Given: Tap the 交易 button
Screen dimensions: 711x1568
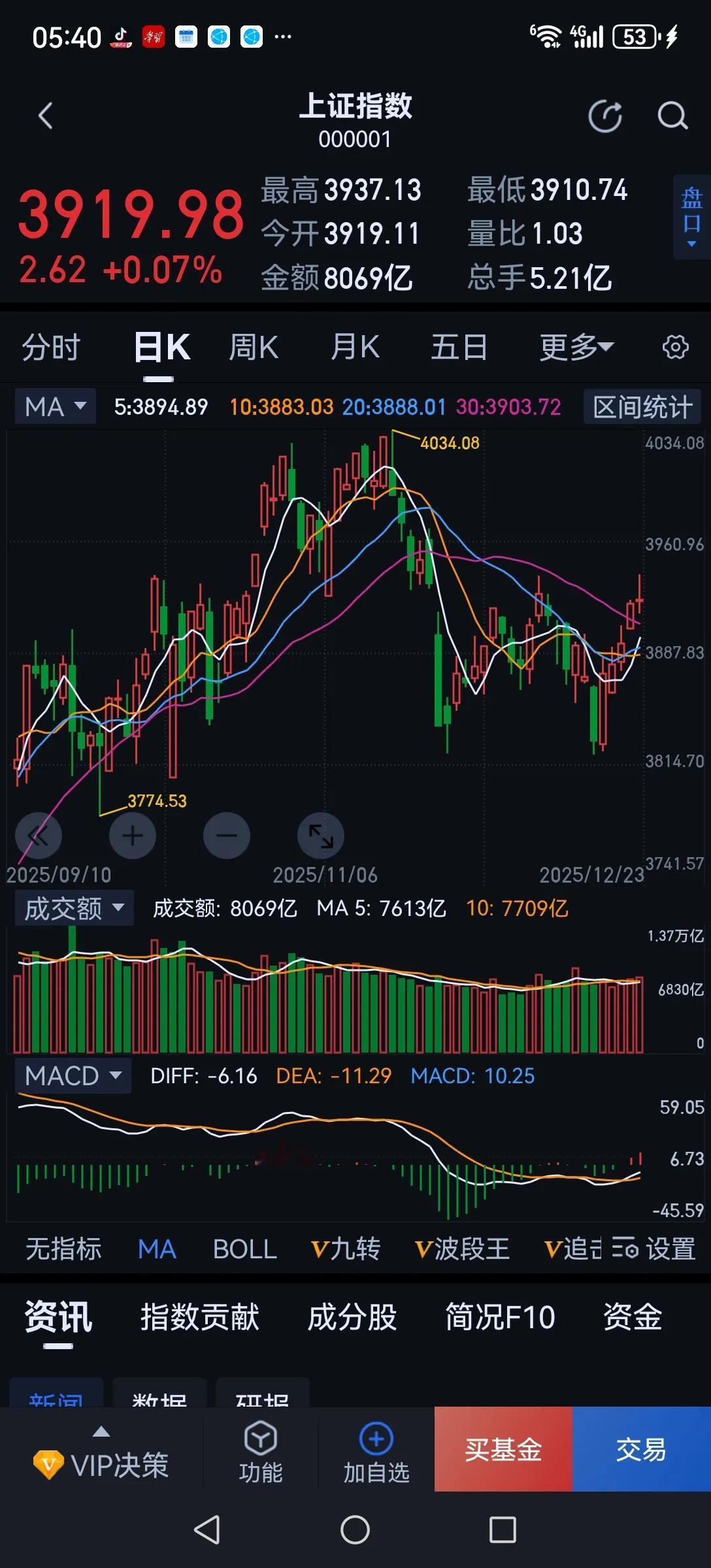Looking at the screenshot, I should tap(641, 1449).
